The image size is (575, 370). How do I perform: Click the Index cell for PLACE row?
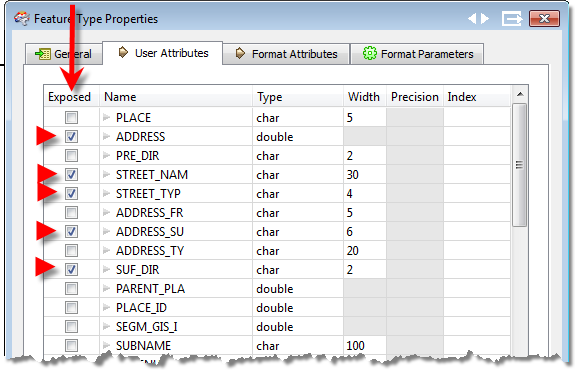pos(477,118)
